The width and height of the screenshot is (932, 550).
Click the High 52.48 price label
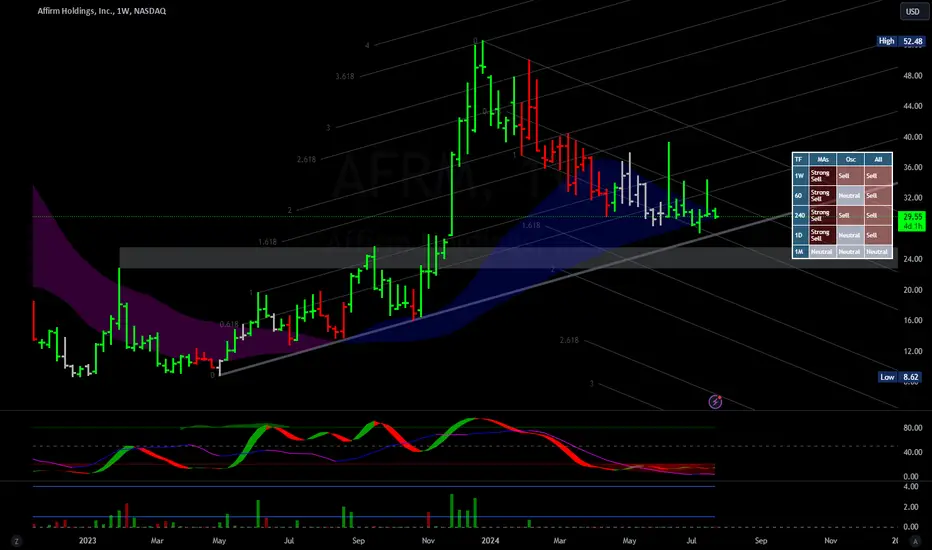901,41
